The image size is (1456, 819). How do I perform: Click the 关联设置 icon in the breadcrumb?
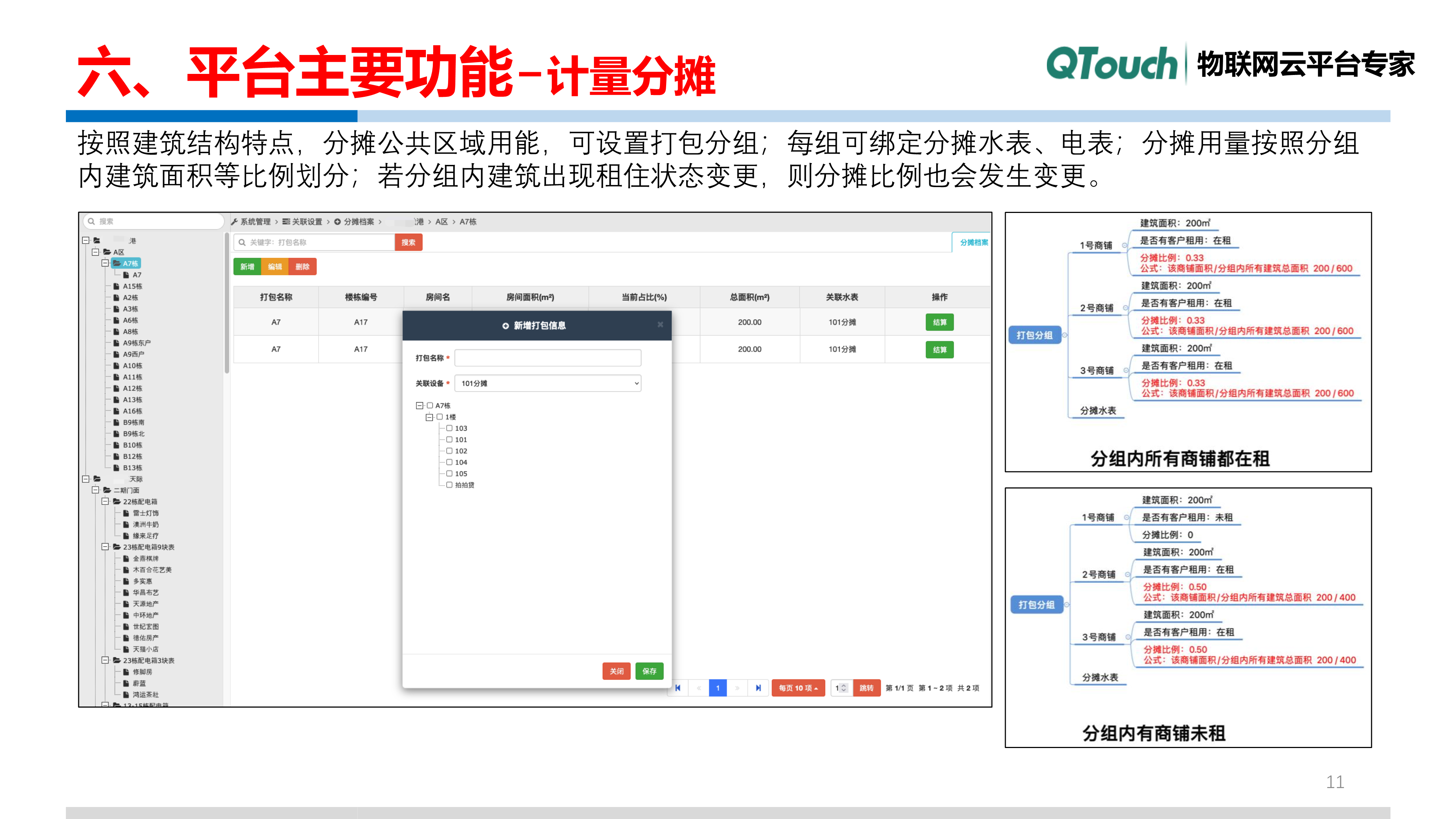pyautogui.click(x=287, y=222)
